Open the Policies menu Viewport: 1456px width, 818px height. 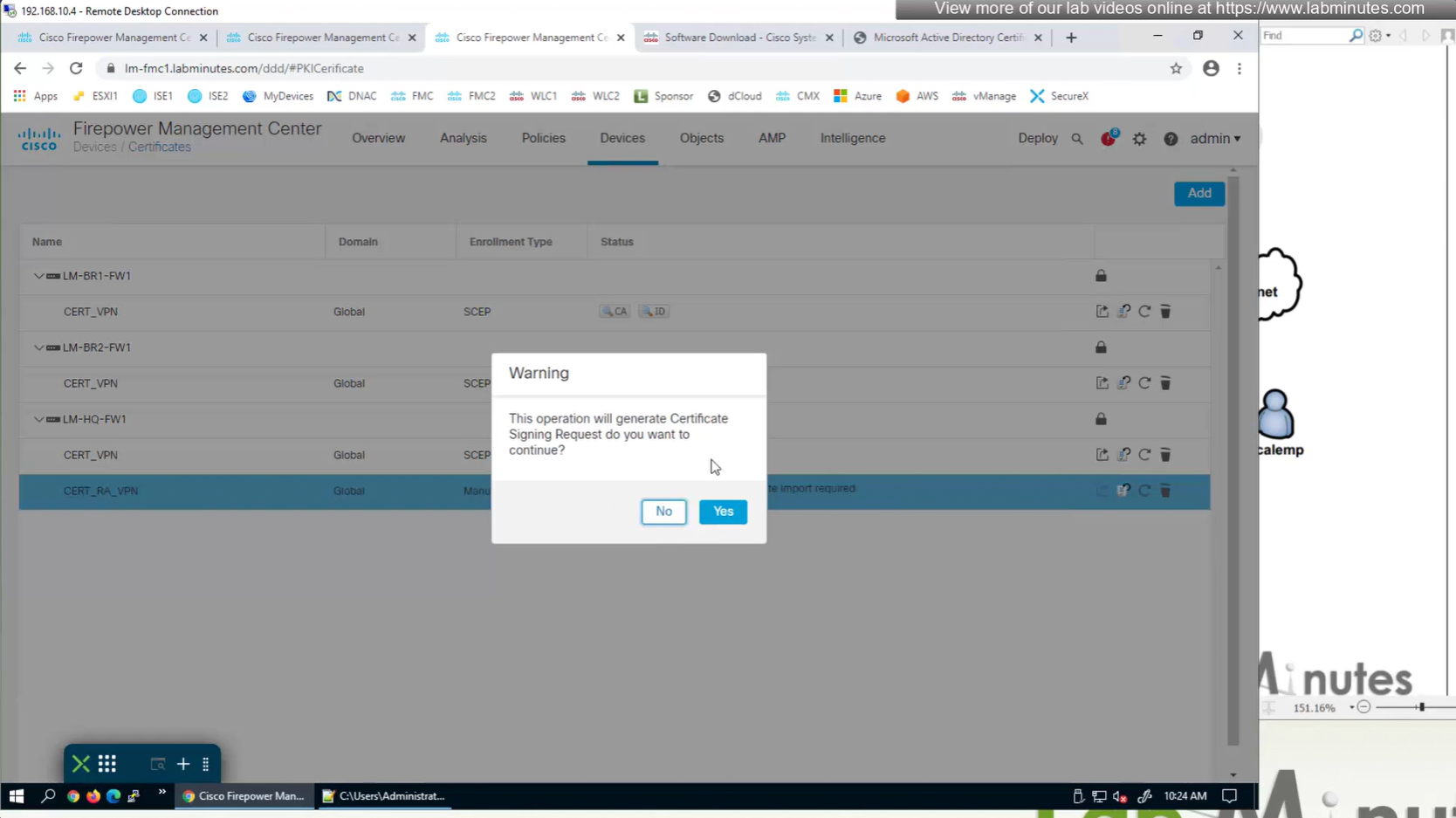(543, 138)
